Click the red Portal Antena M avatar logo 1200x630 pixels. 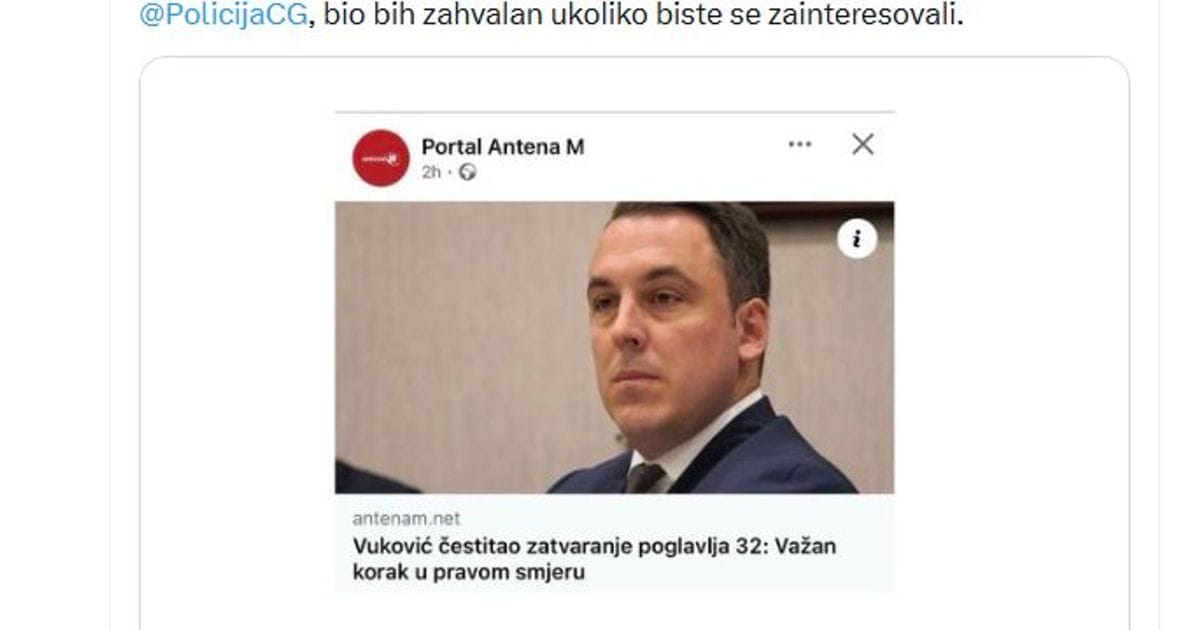(381, 158)
